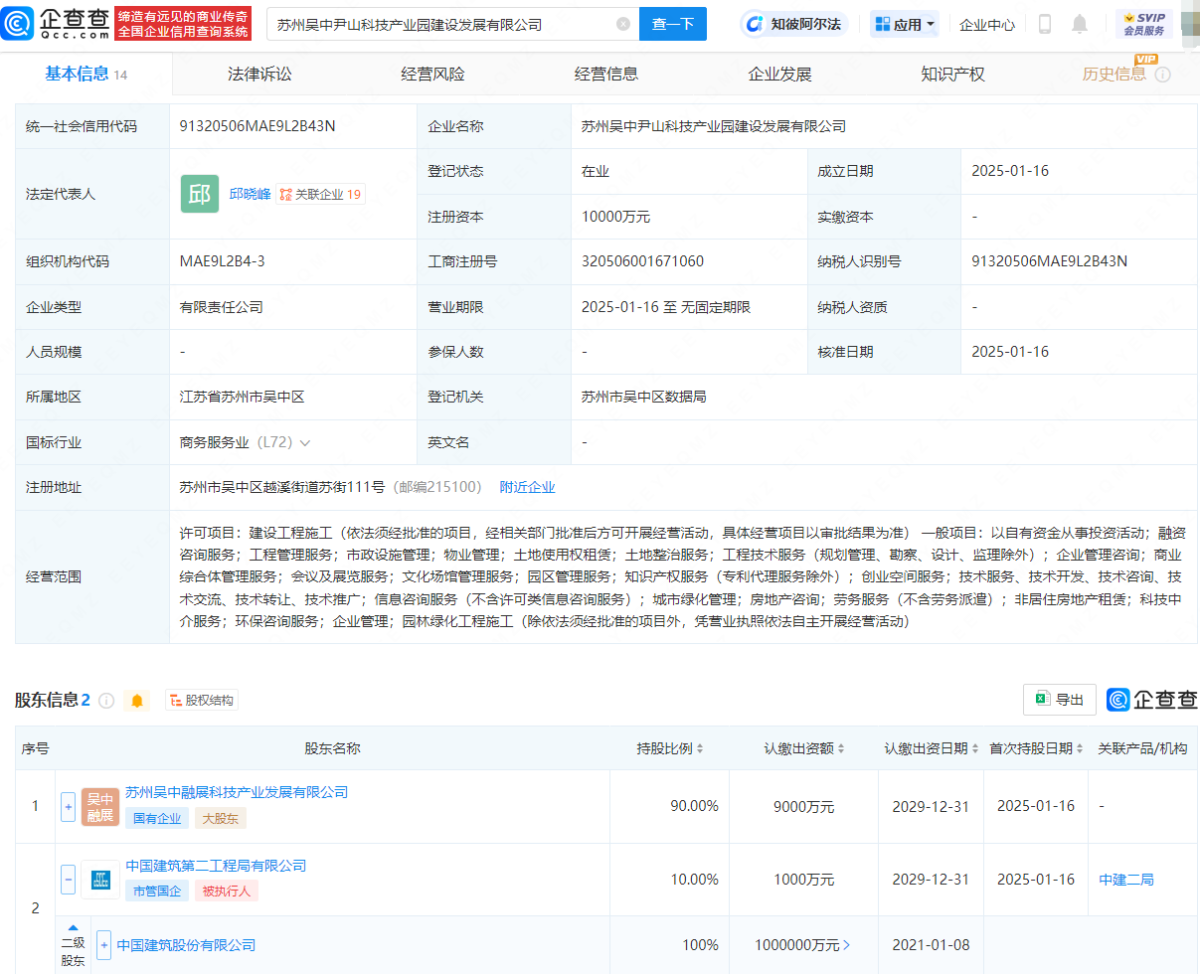1200x974 pixels.
Task: Select 组织机构代码 MAE9L2B4-3
Action: coord(222,262)
